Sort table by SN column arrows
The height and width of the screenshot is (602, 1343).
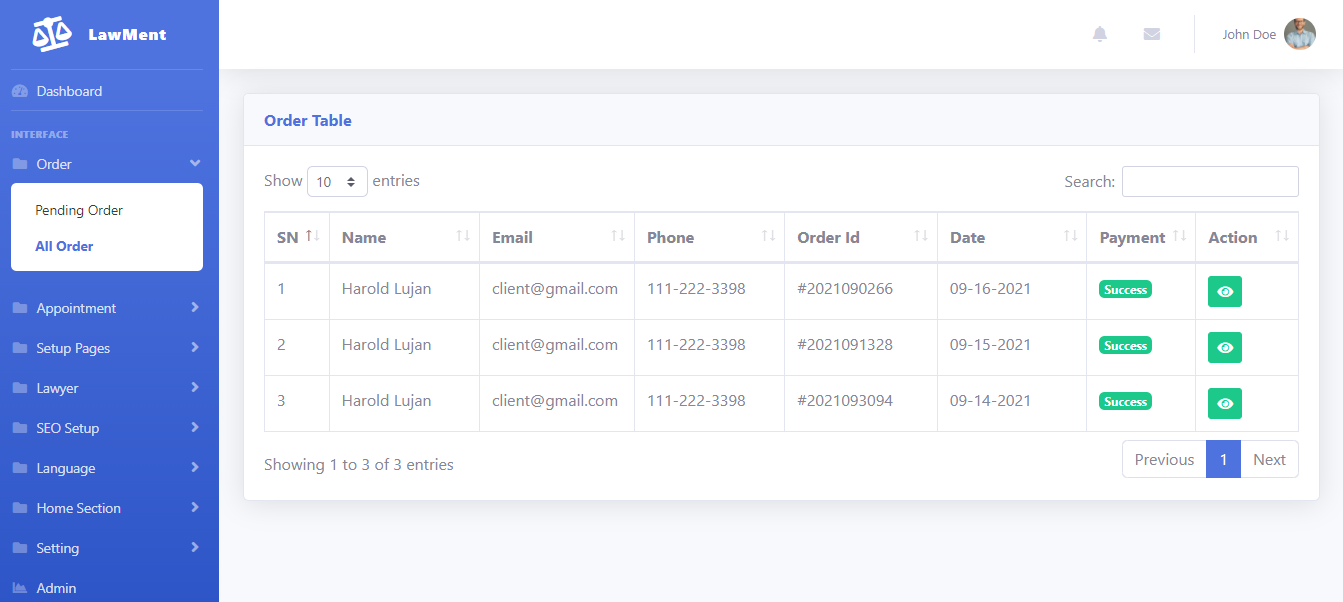[x=312, y=236]
